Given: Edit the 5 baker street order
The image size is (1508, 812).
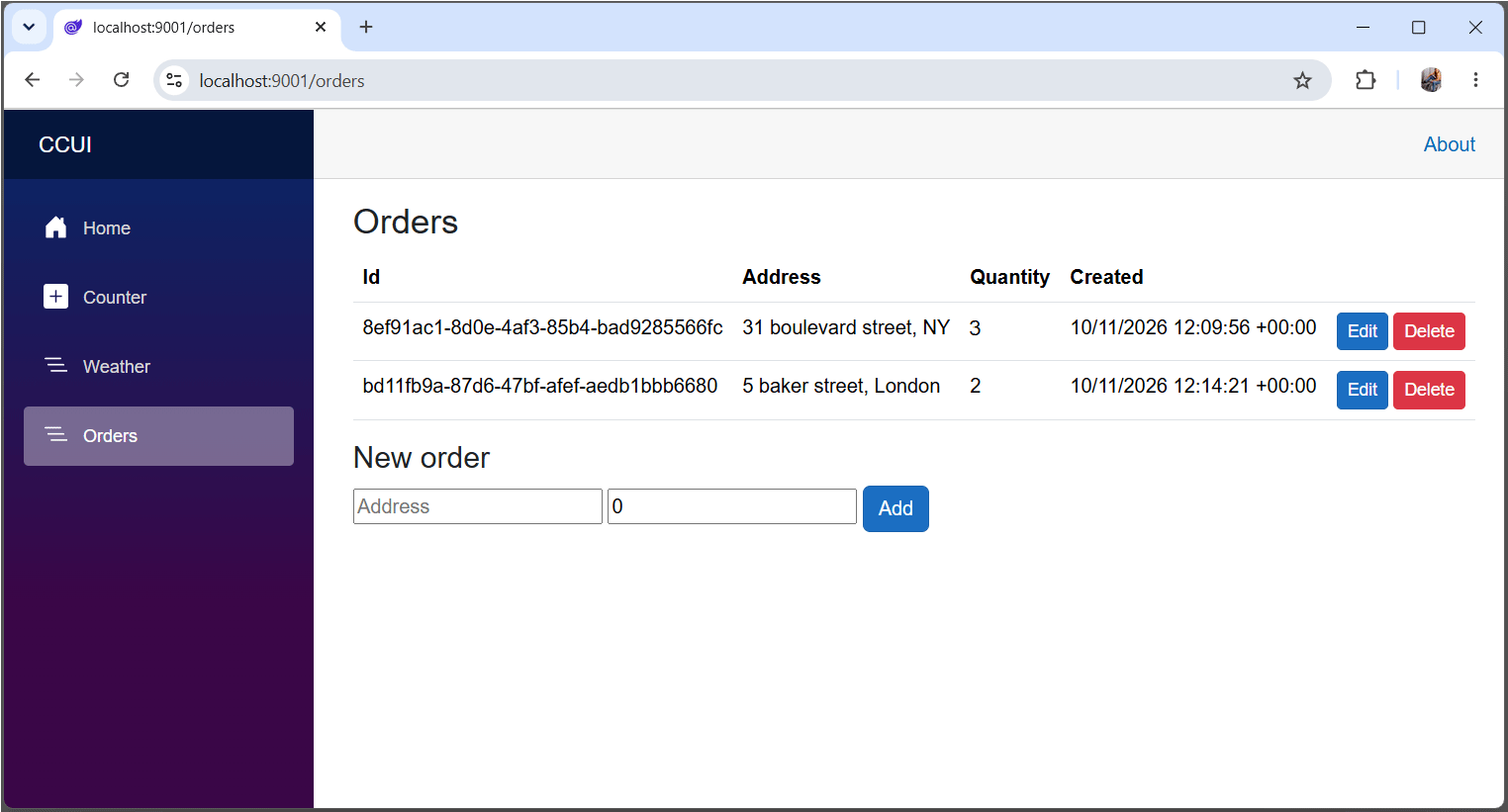Looking at the screenshot, I should pyautogui.click(x=1362, y=390).
